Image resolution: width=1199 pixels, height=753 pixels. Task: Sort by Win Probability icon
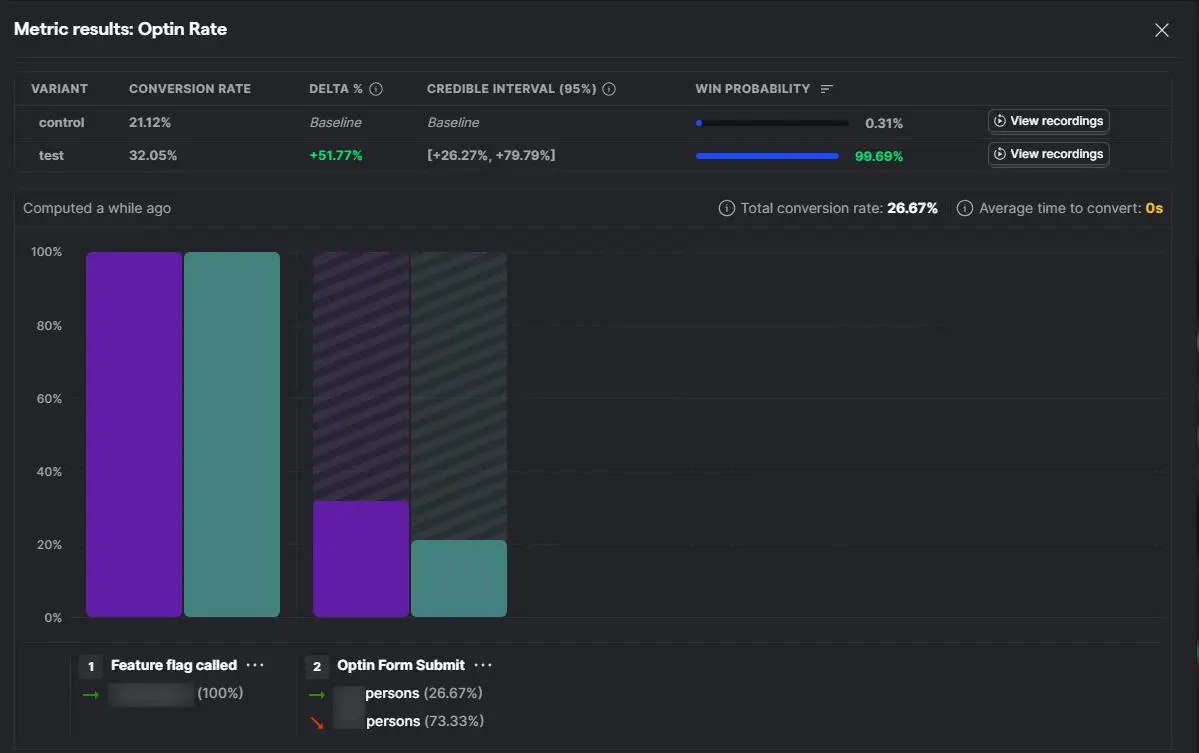click(x=826, y=89)
